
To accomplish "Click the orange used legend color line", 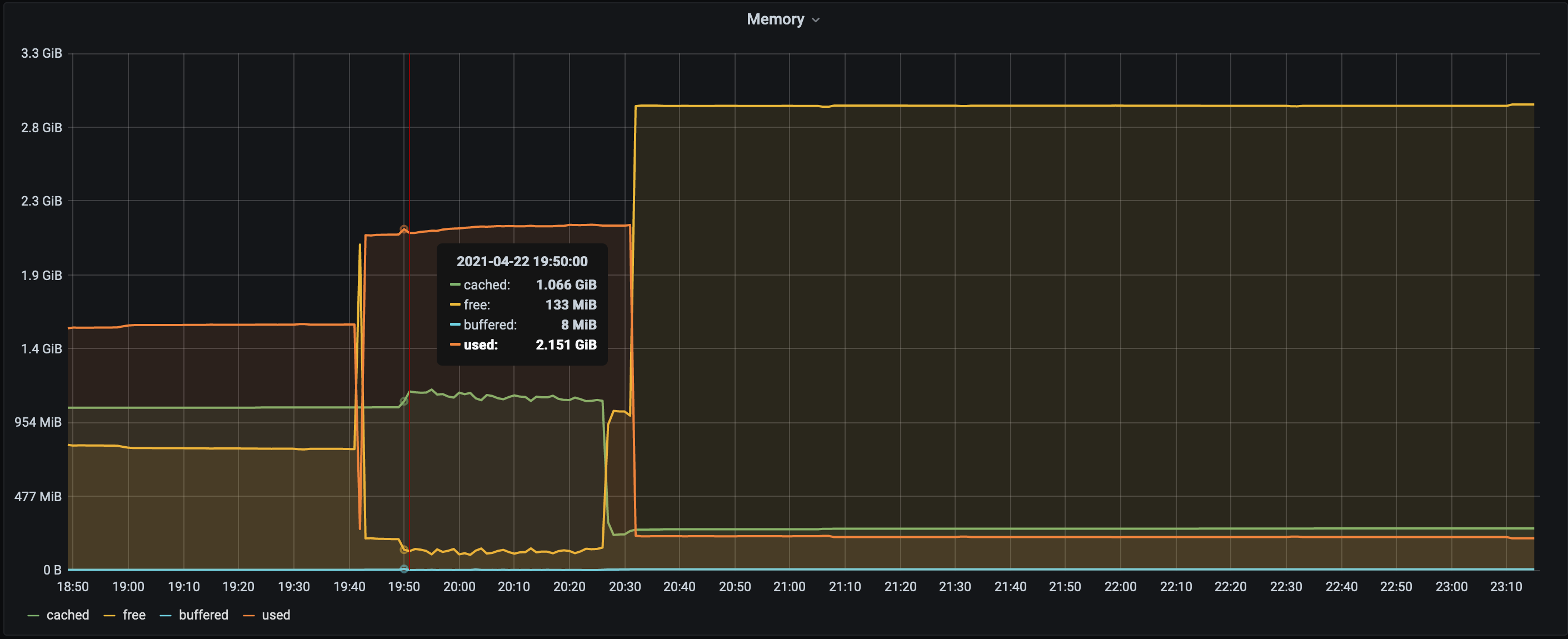I will tap(248, 615).
